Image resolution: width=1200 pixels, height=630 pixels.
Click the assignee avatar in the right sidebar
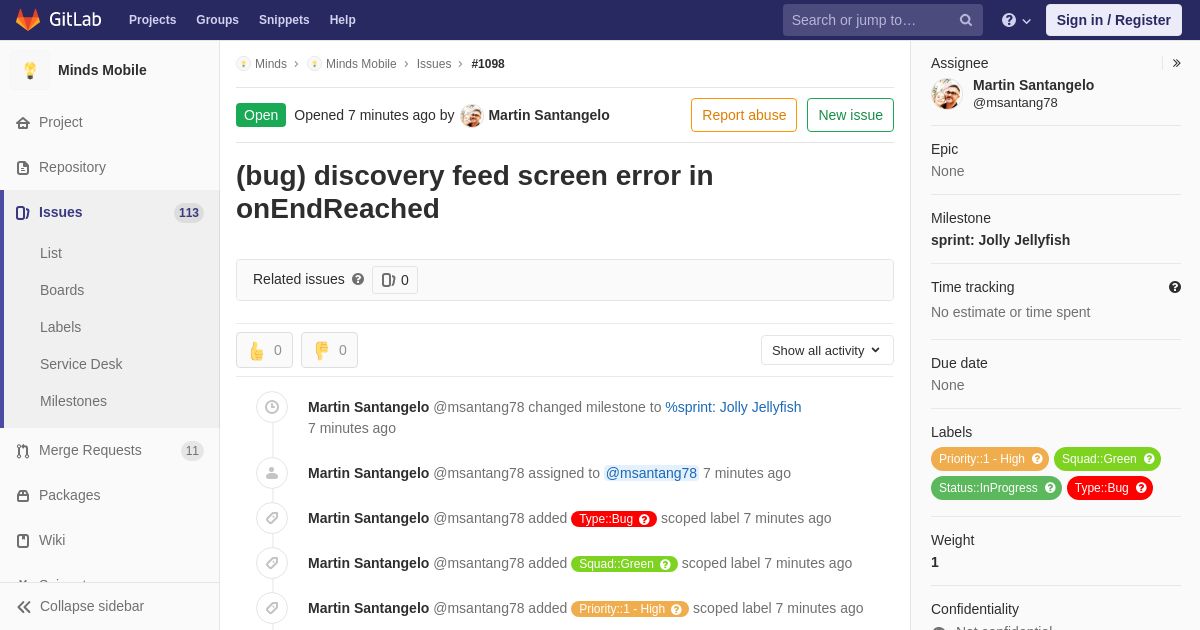tap(946, 94)
